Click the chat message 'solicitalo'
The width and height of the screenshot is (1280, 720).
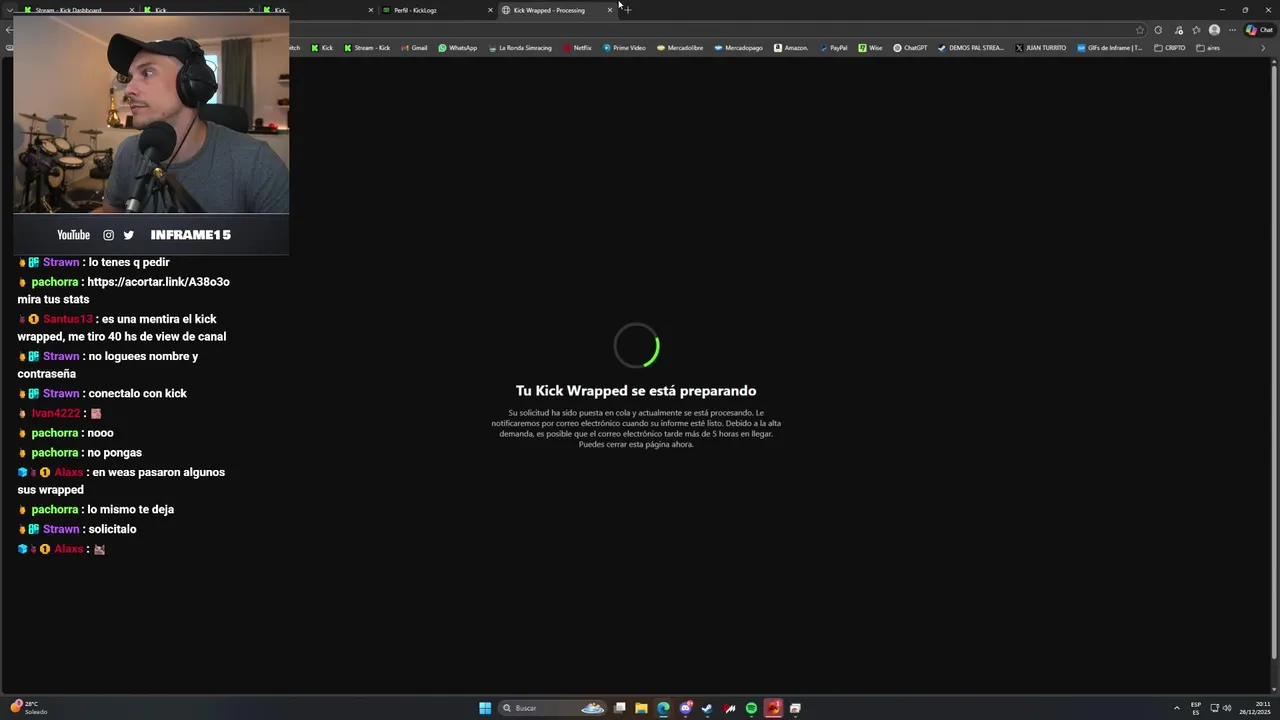pyautogui.click(x=112, y=529)
